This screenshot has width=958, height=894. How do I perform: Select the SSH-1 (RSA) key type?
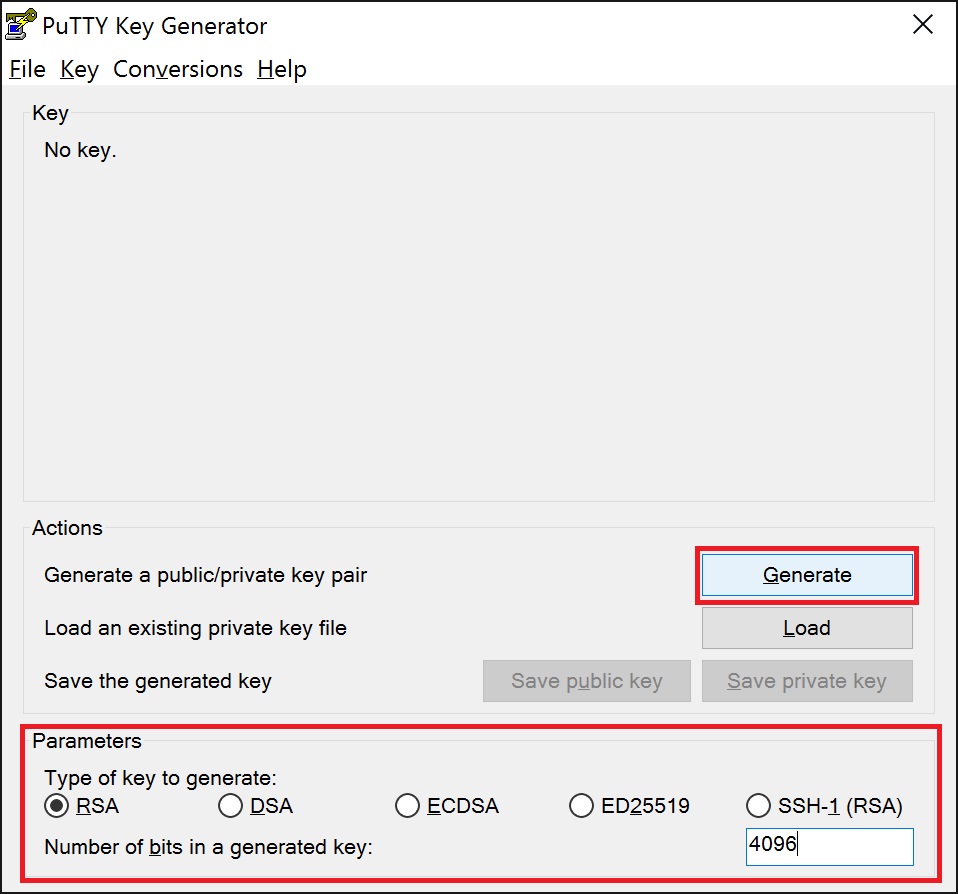tap(759, 805)
